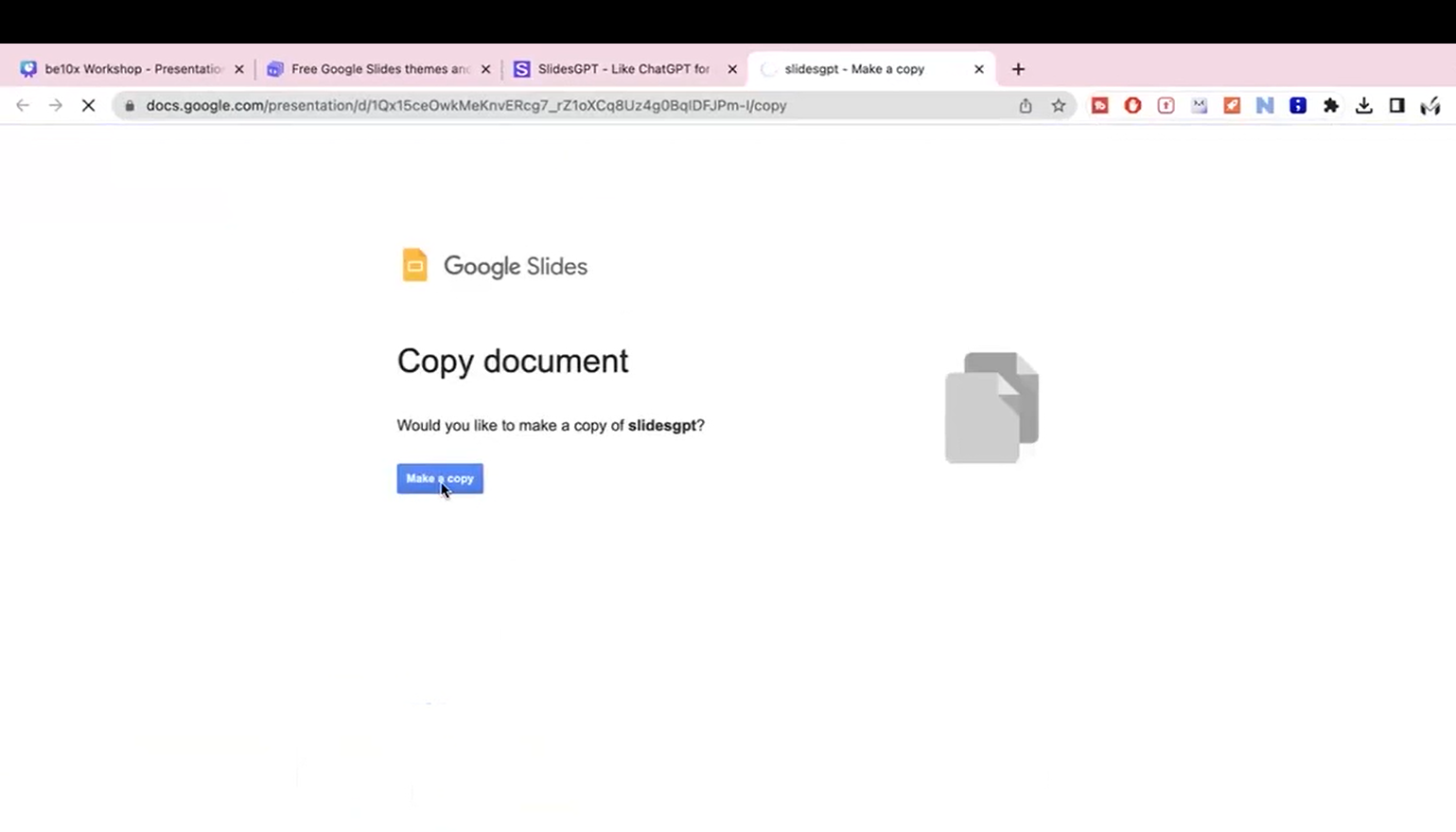Stop loading the page
This screenshot has height=832, width=1456.
[88, 105]
